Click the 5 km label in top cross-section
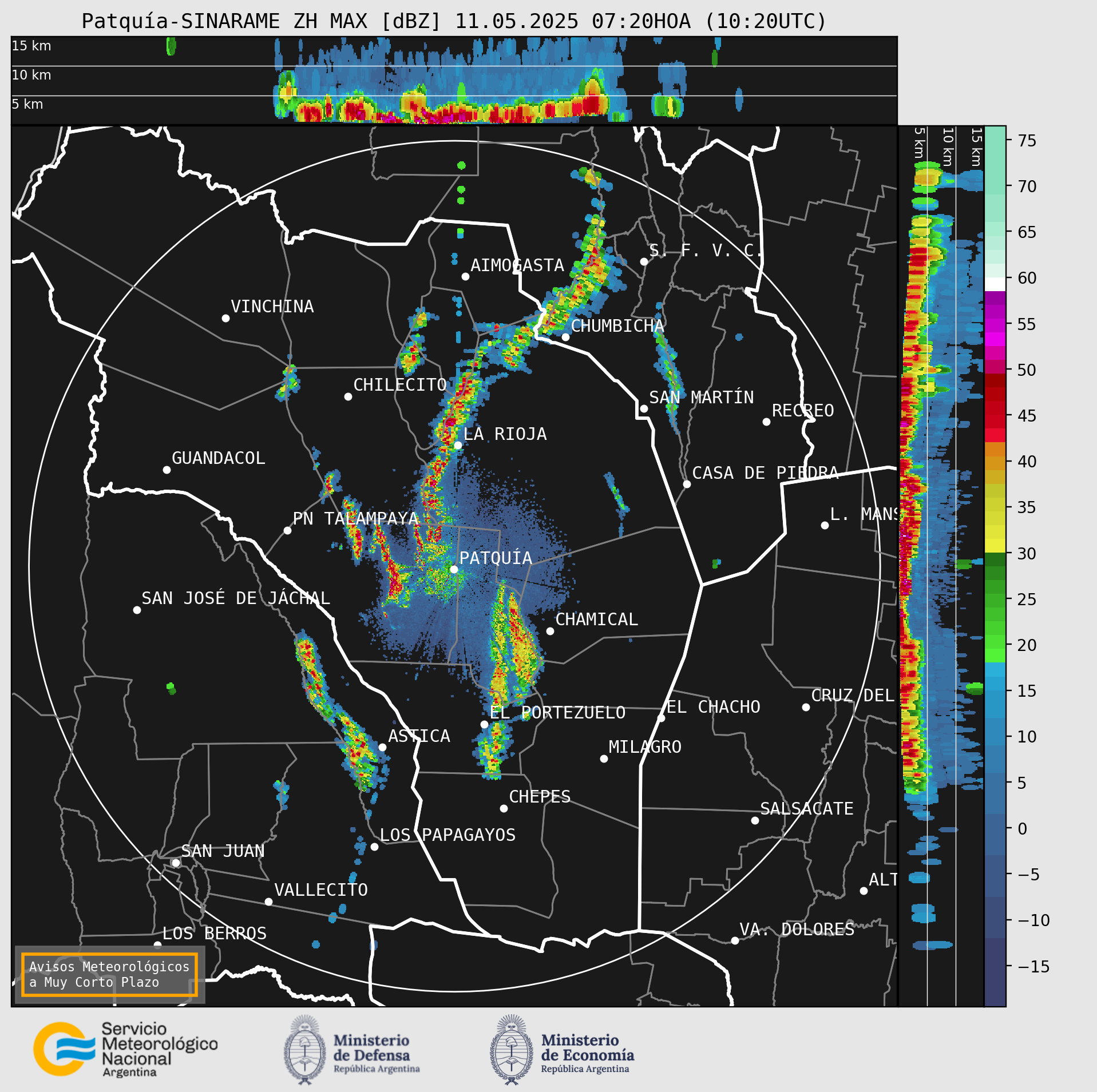1097x1092 pixels. (27, 104)
